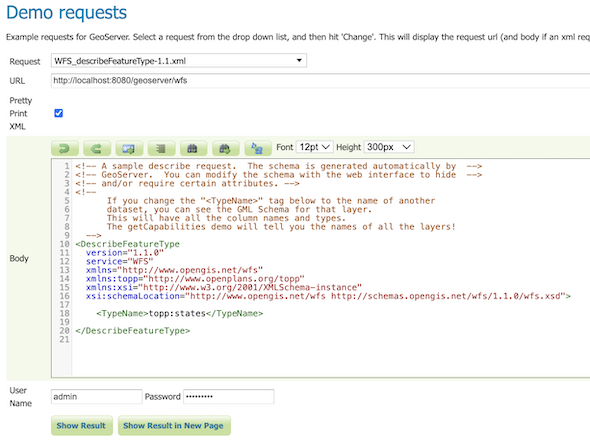
Task: Click the Replace text icon
Action: [258, 148]
